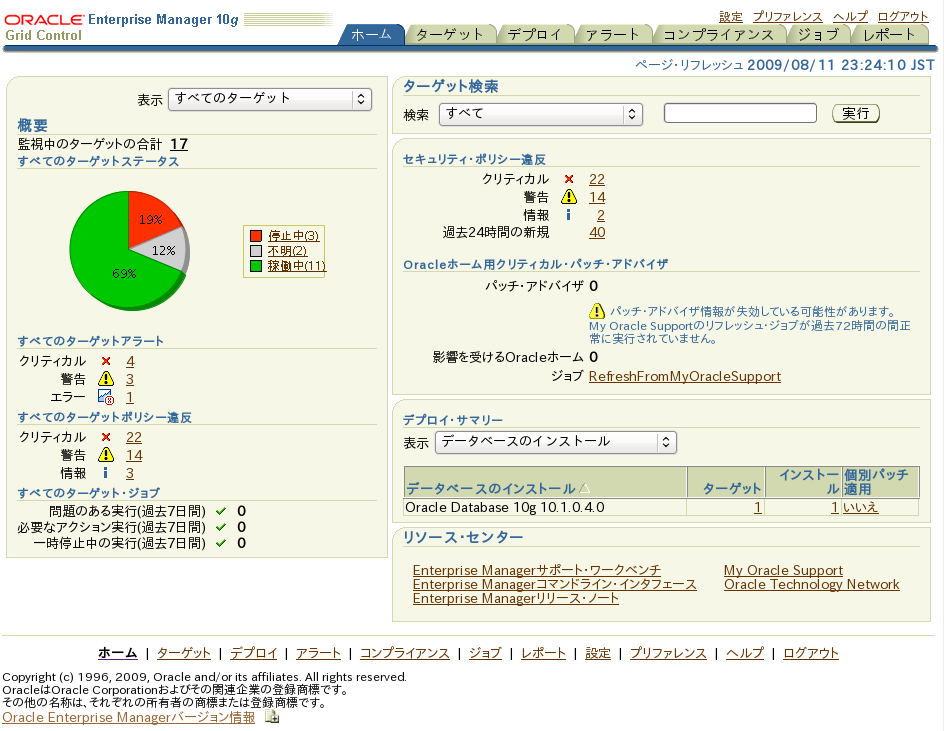The width and height of the screenshot is (944, 731).
Task: Switch to the レポート tab
Action: tap(889, 35)
